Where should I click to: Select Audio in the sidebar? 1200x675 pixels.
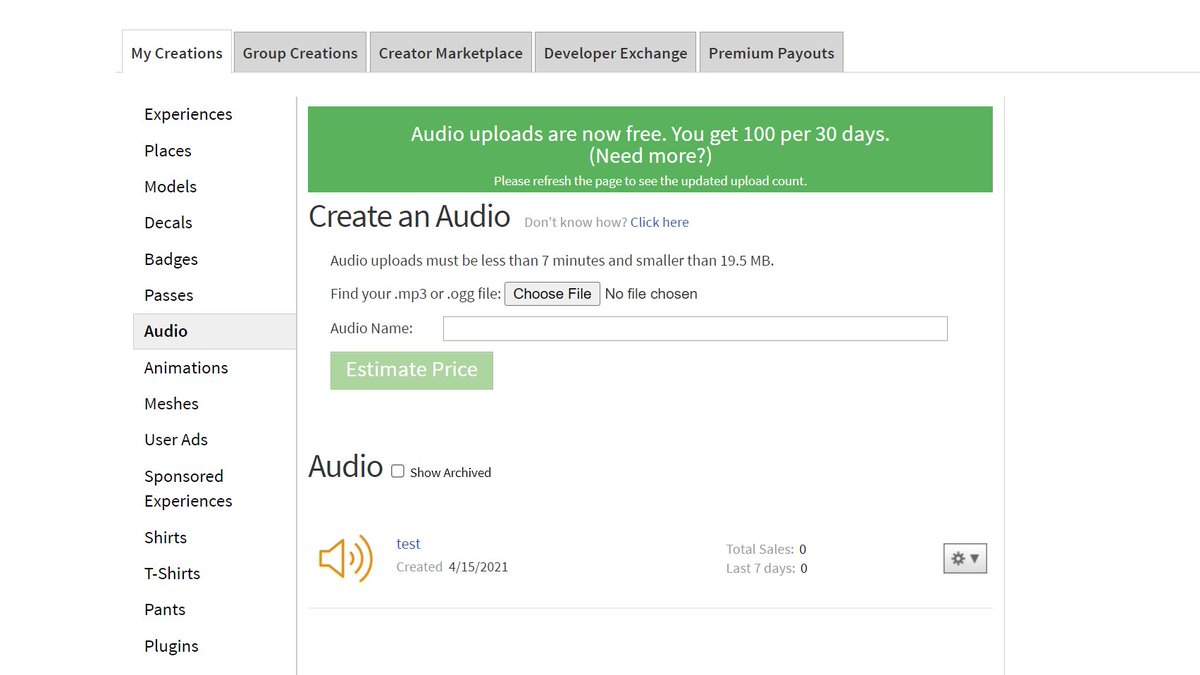(x=214, y=331)
